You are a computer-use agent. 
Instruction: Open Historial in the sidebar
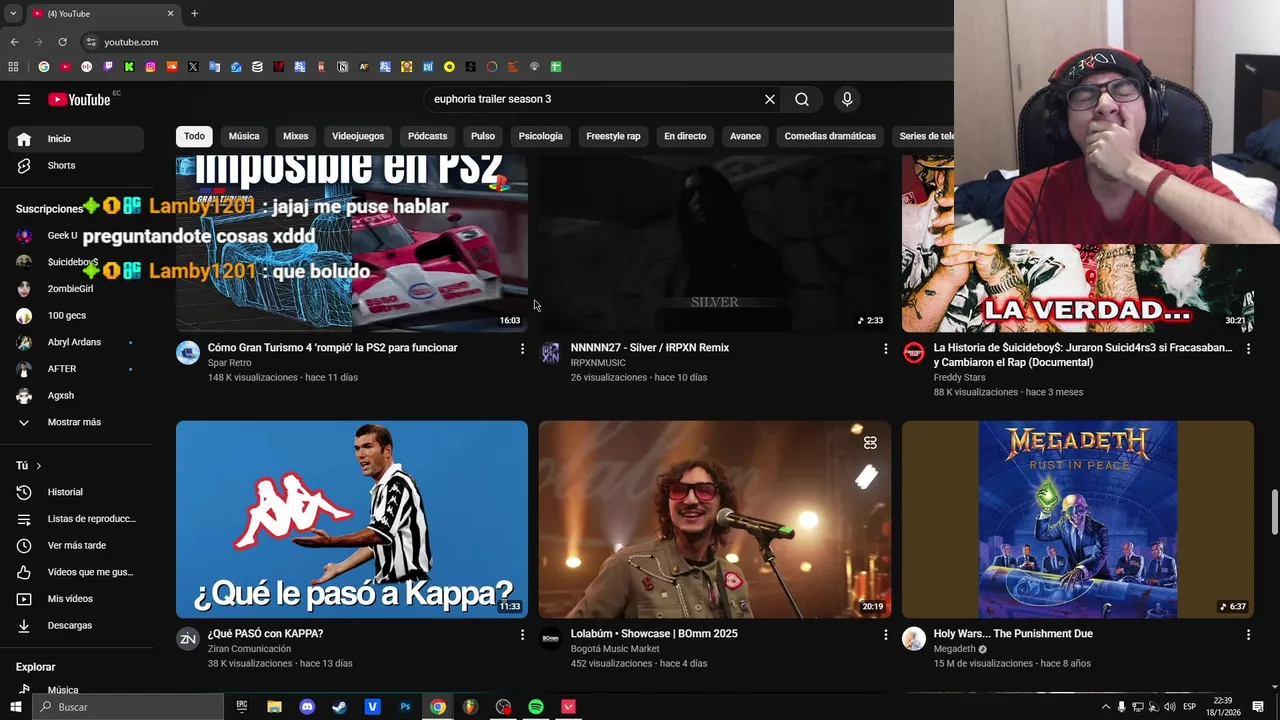point(76,492)
